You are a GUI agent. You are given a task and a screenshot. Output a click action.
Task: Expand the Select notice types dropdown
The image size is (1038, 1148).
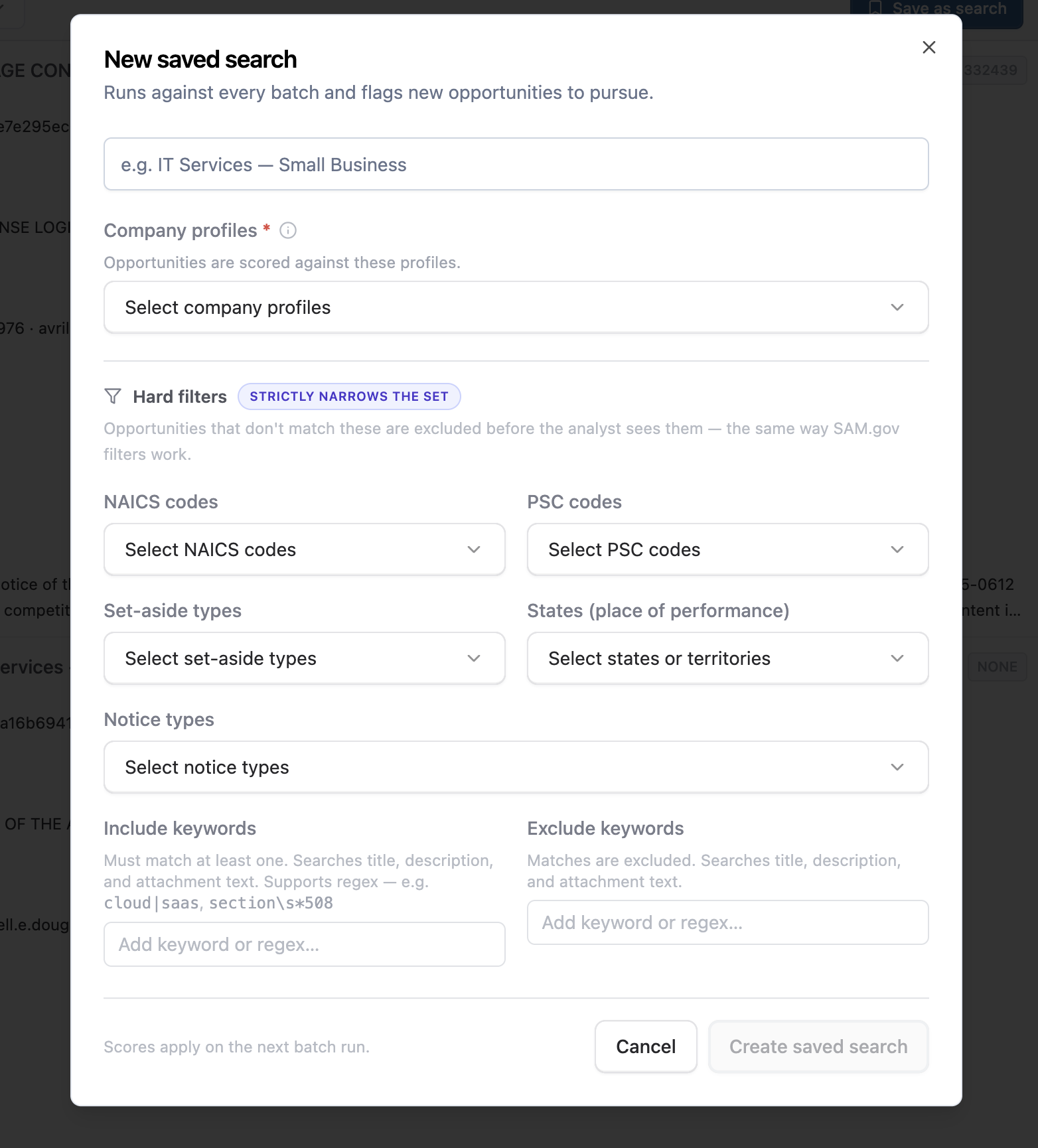516,767
